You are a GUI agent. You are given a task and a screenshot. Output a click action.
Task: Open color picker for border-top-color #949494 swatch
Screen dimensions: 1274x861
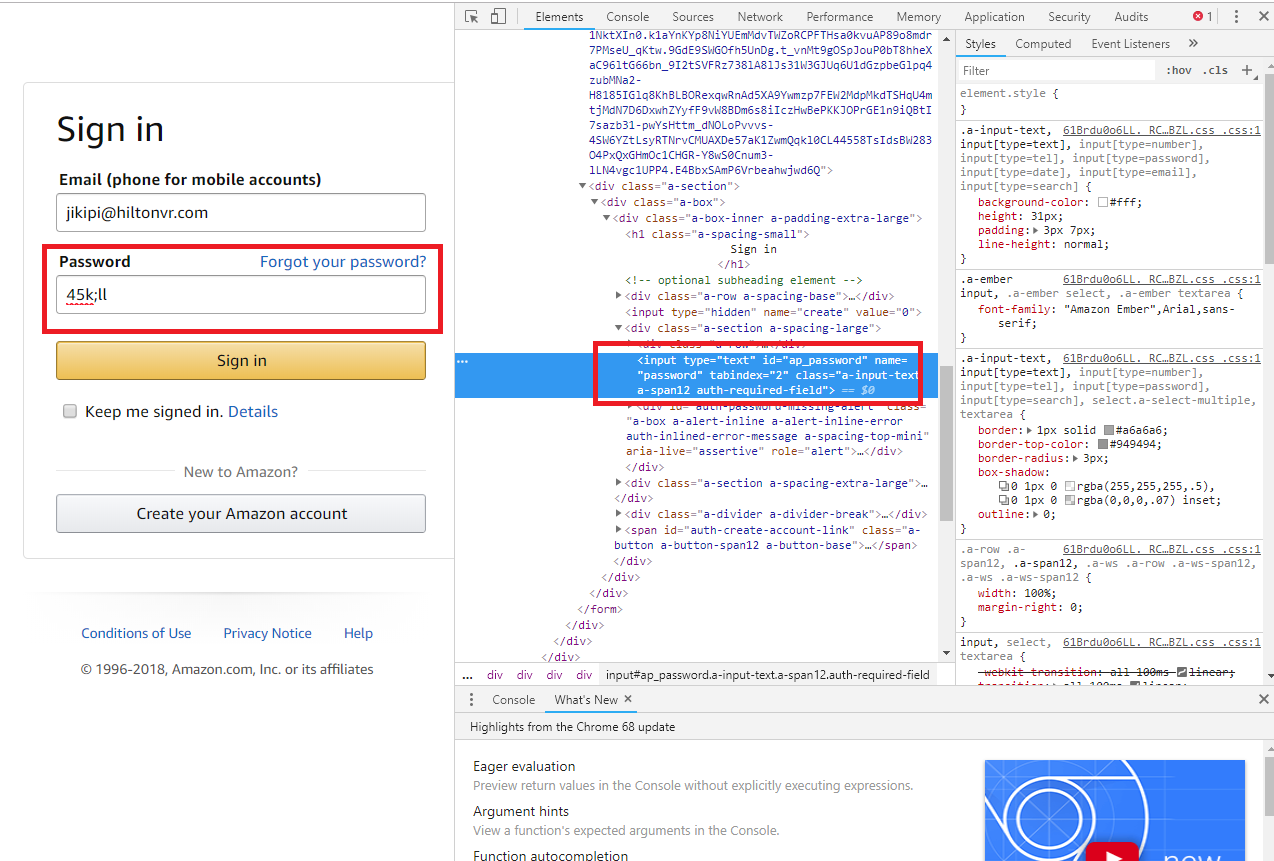1102,444
